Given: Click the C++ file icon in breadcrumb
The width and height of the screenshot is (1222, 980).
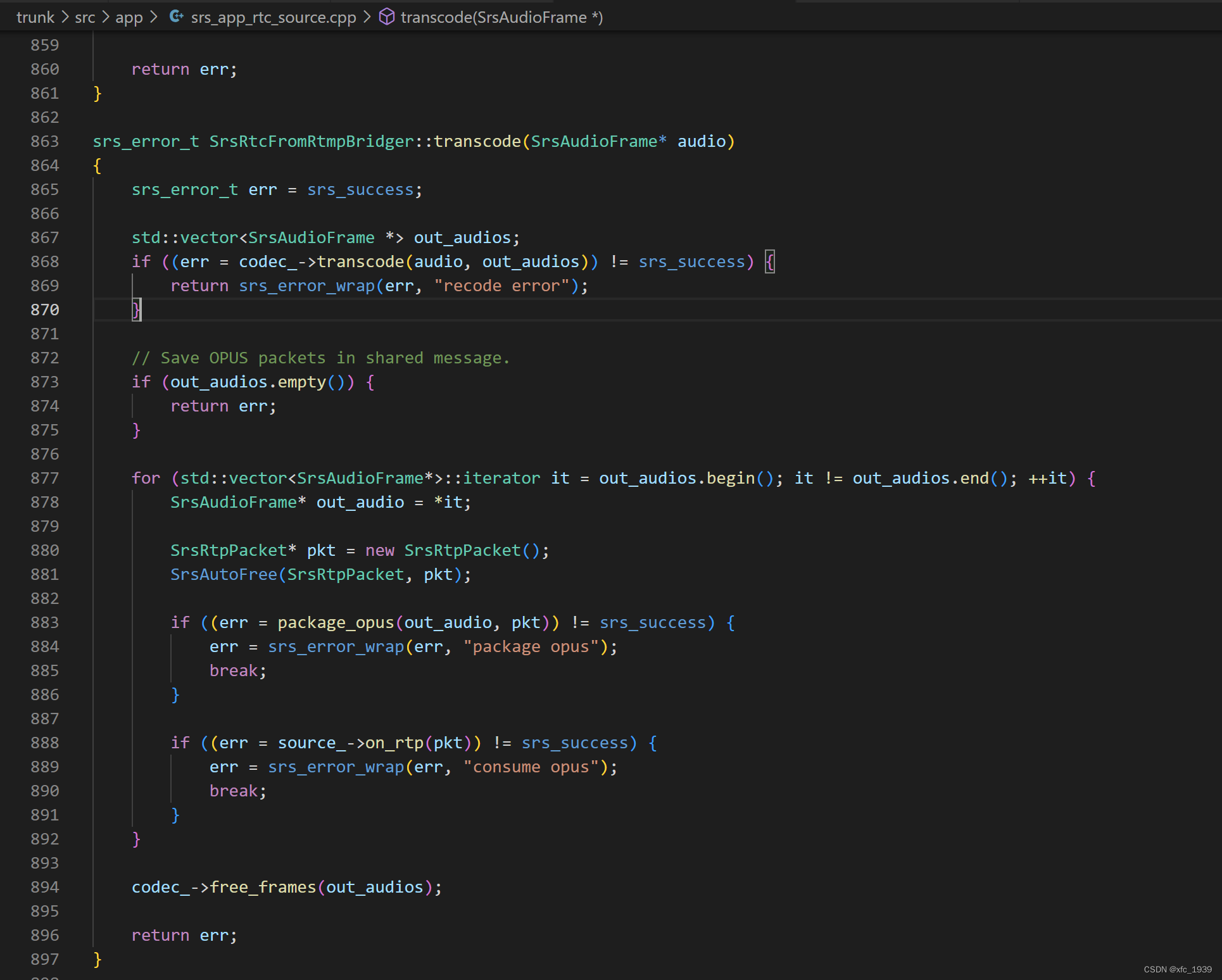Looking at the screenshot, I should (176, 17).
